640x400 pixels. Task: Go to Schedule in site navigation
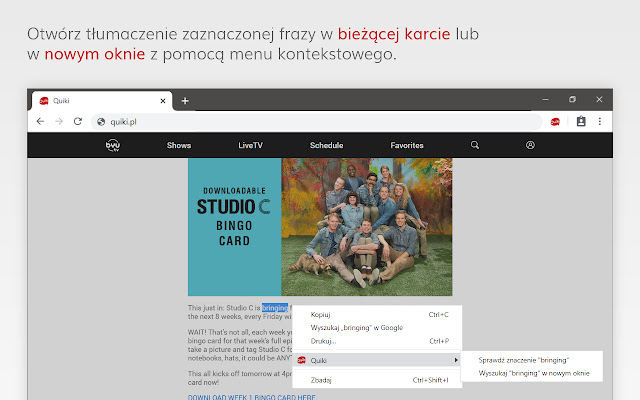click(327, 145)
